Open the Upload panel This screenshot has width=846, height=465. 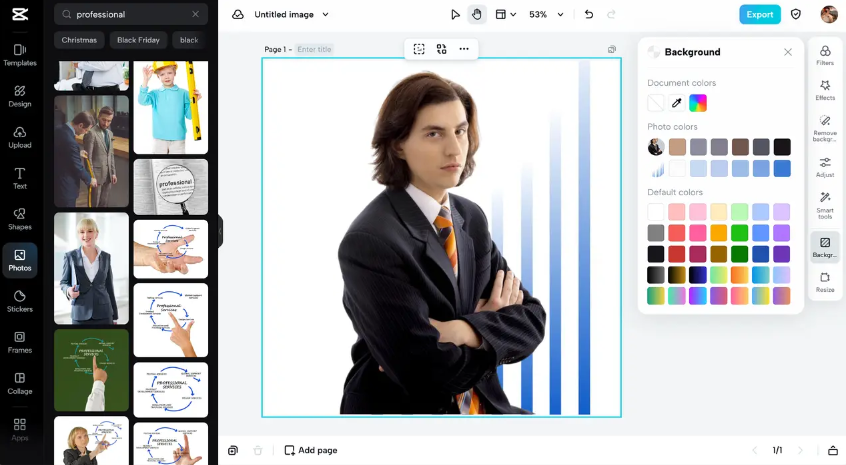[x=20, y=138]
